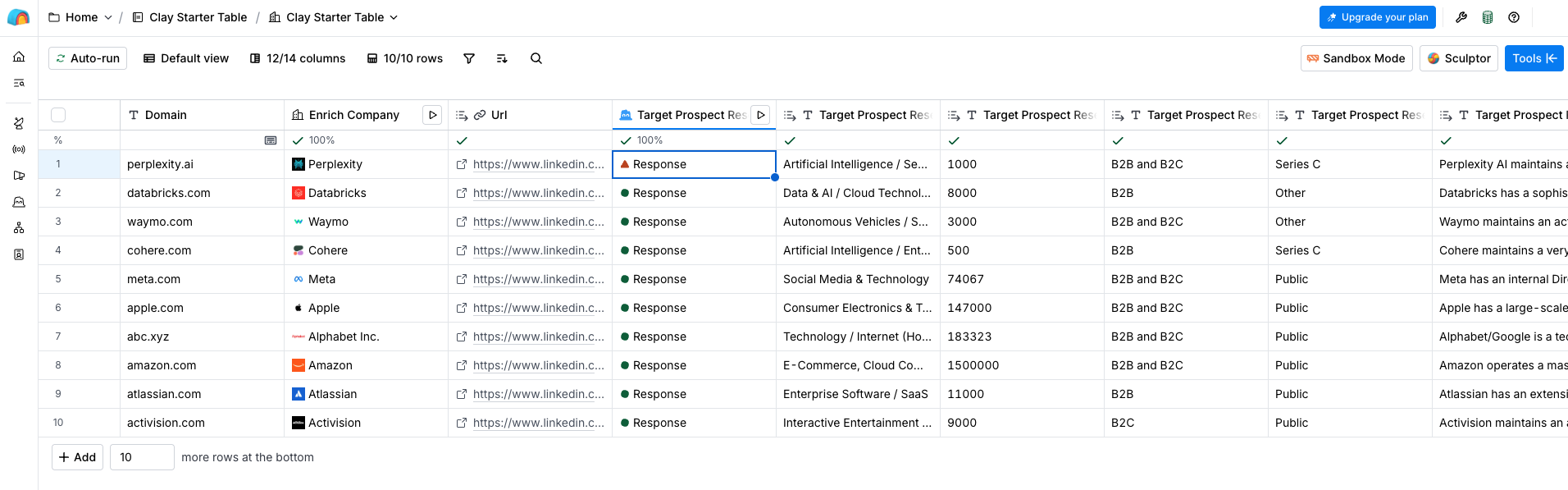This screenshot has height=490, width=1568.
Task: Open the 10/10 rows selector
Action: click(x=405, y=58)
